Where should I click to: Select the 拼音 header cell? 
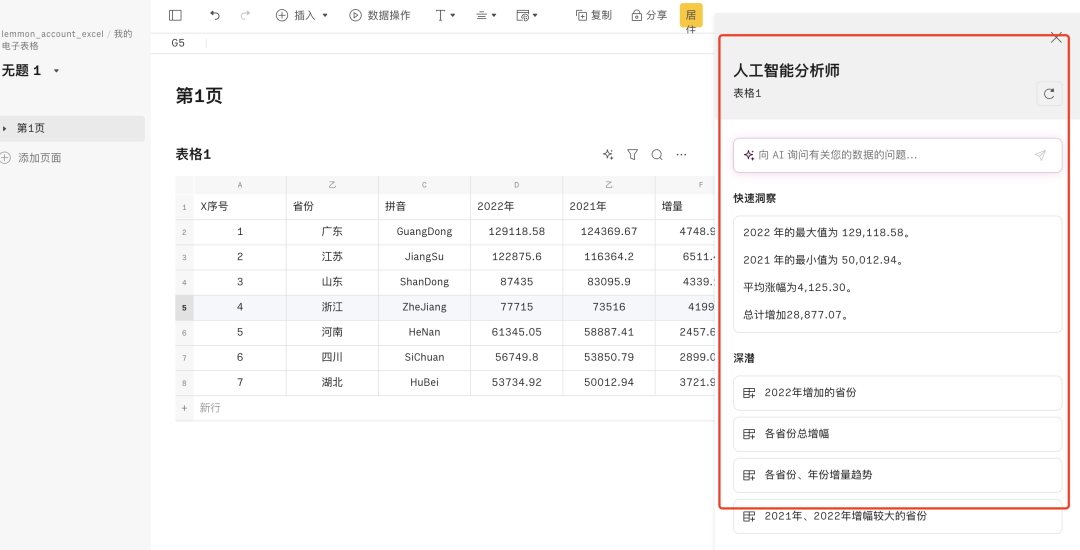[424, 207]
